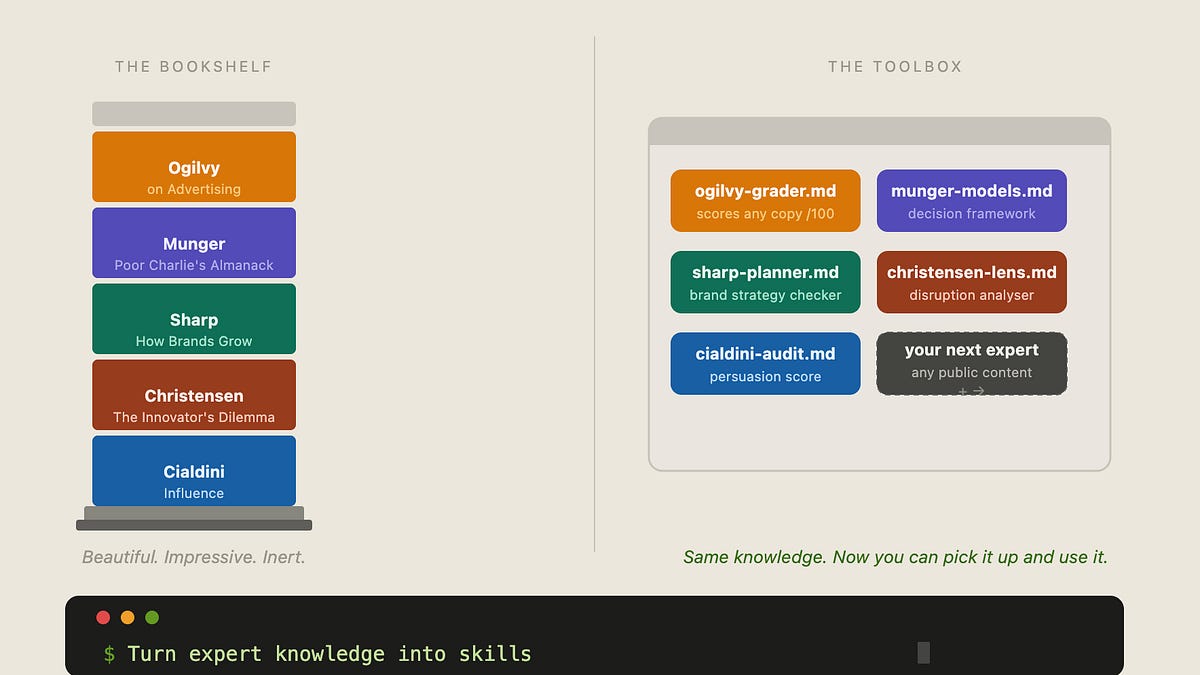Select the sharp-planner.md card
Viewport: 1200px width, 675px height.
[766, 282]
